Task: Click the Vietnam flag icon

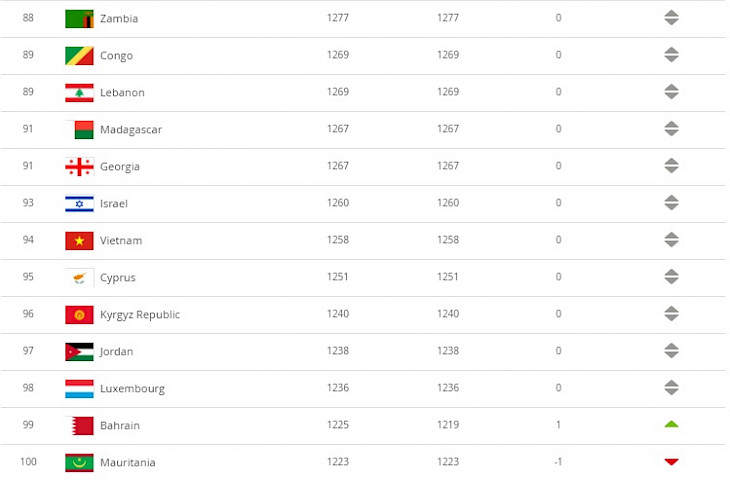Action: point(79,241)
